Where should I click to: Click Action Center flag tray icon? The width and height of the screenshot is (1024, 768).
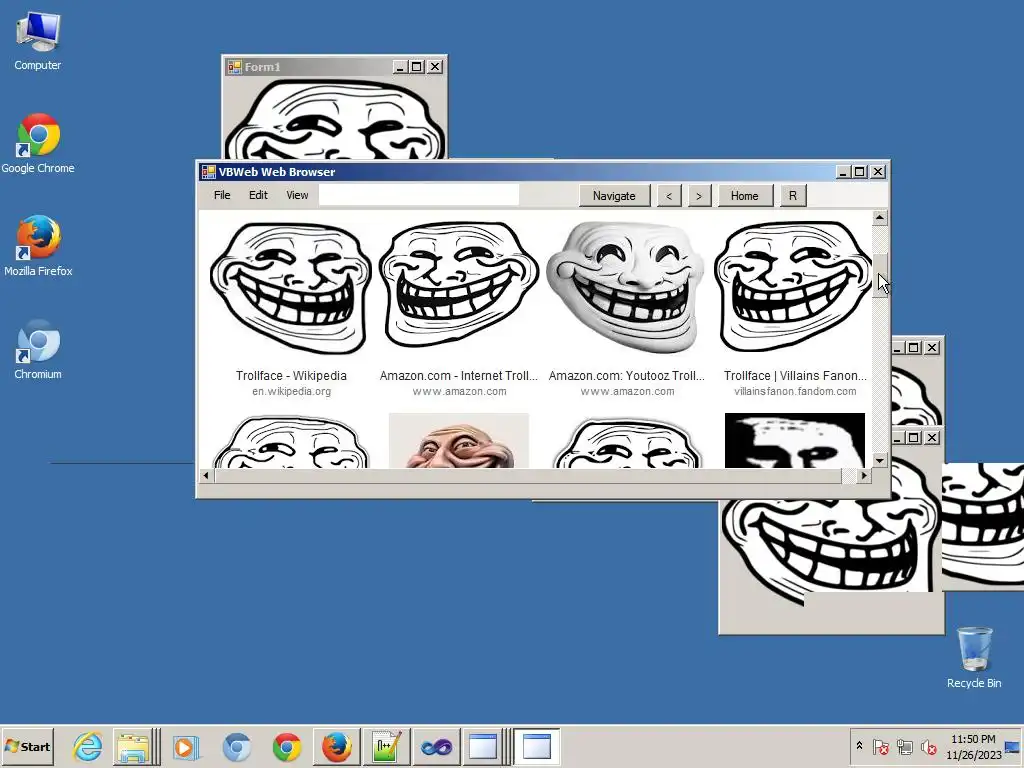point(880,746)
